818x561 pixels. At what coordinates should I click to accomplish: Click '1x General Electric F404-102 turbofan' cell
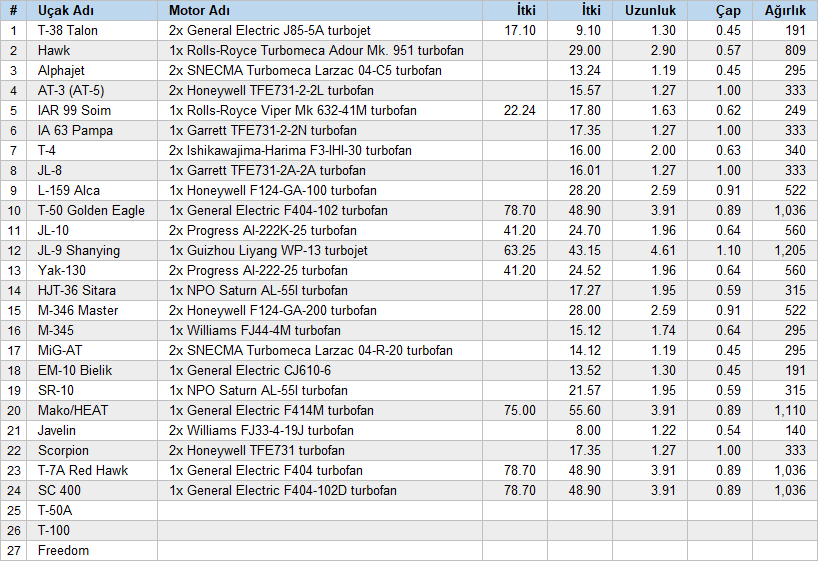click(320, 211)
